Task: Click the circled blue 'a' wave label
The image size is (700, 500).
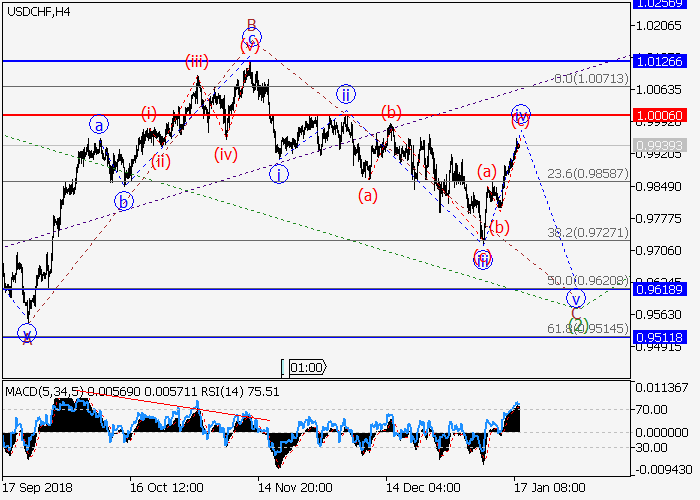Action: [x=98, y=125]
